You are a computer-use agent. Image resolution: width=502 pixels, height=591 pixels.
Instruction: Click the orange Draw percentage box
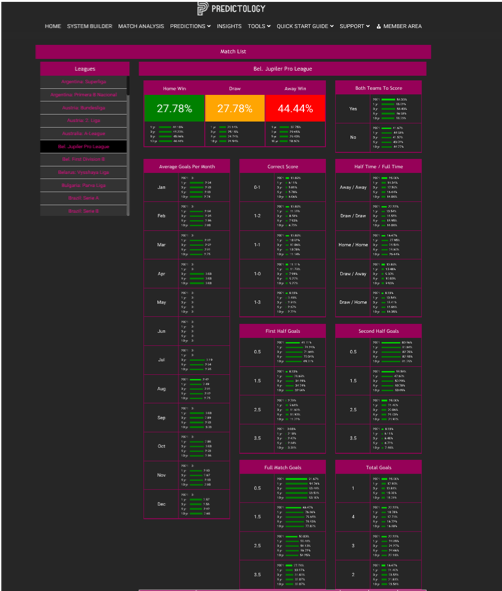pos(235,109)
